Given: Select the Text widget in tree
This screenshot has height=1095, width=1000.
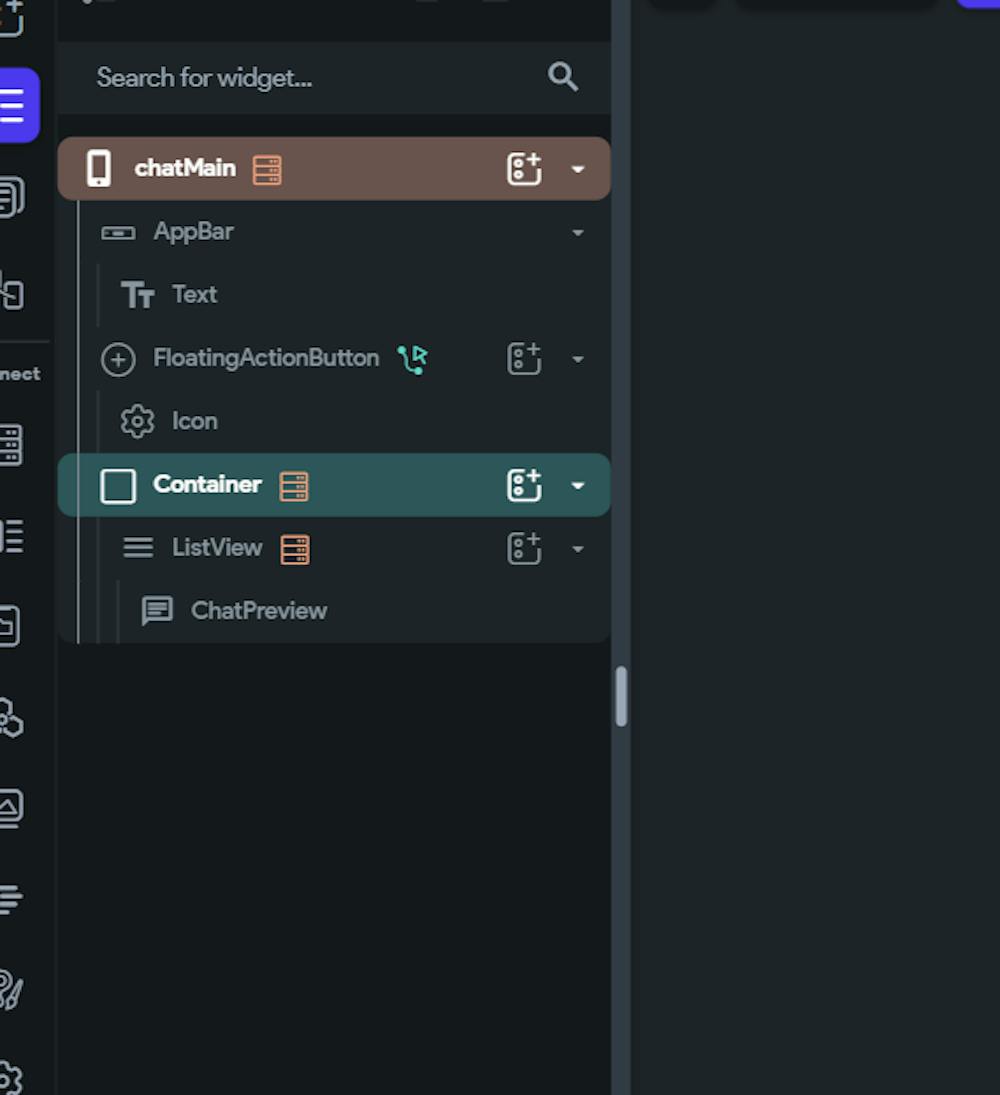Looking at the screenshot, I should [194, 295].
